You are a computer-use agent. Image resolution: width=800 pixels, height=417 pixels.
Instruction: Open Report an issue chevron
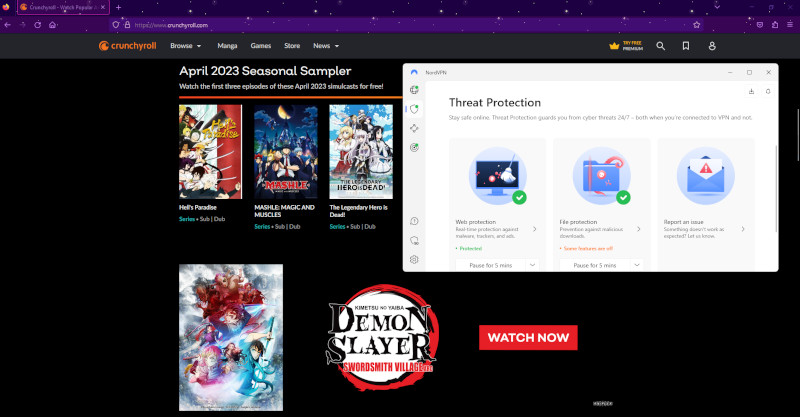tap(743, 229)
